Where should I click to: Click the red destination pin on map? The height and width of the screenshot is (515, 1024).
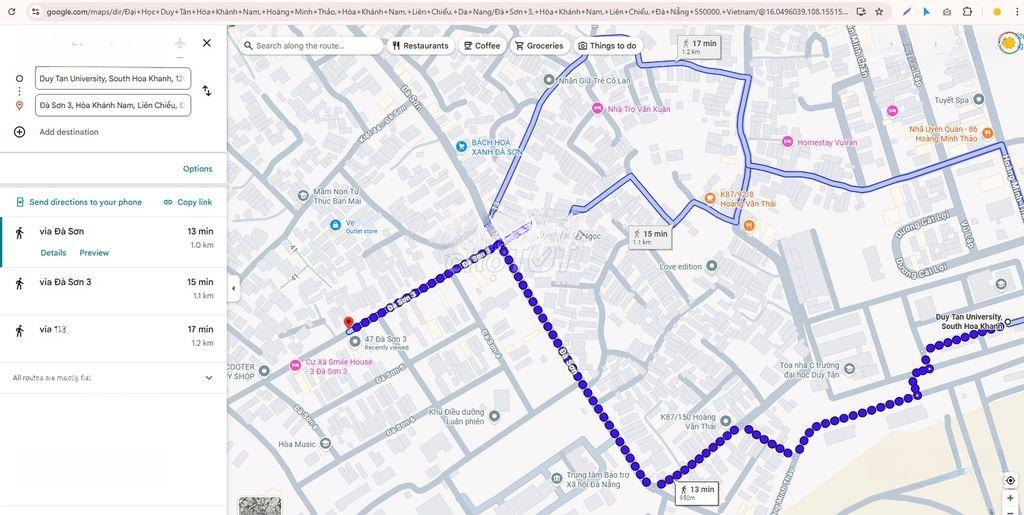pos(348,323)
